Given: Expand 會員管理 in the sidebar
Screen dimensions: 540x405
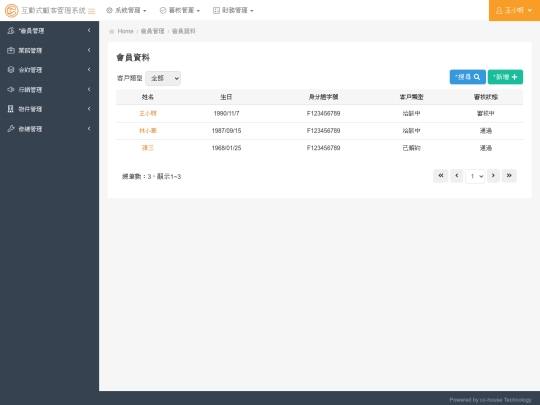Looking at the screenshot, I should point(49,31).
